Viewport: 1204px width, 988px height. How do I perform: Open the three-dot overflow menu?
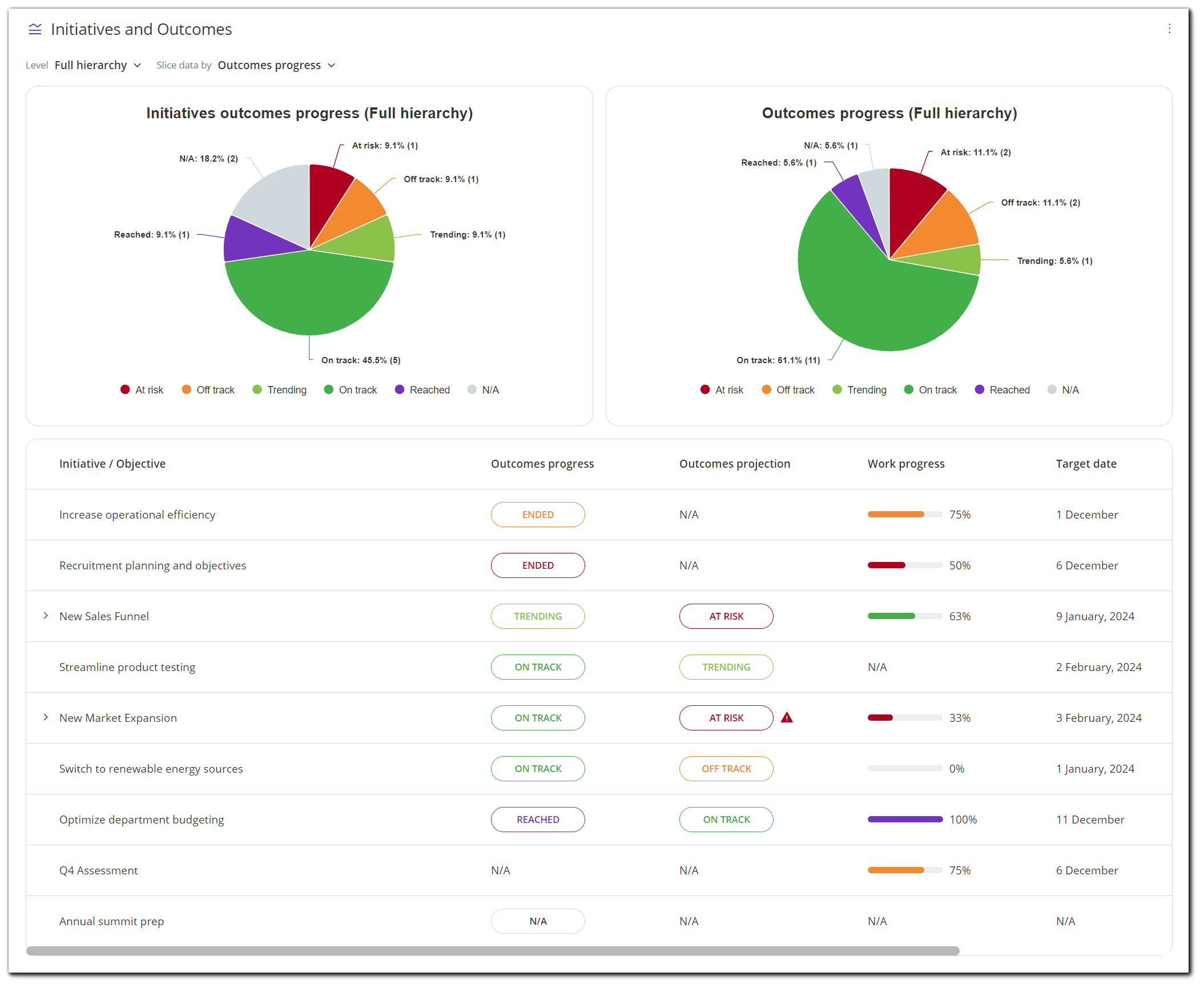pyautogui.click(x=1170, y=29)
